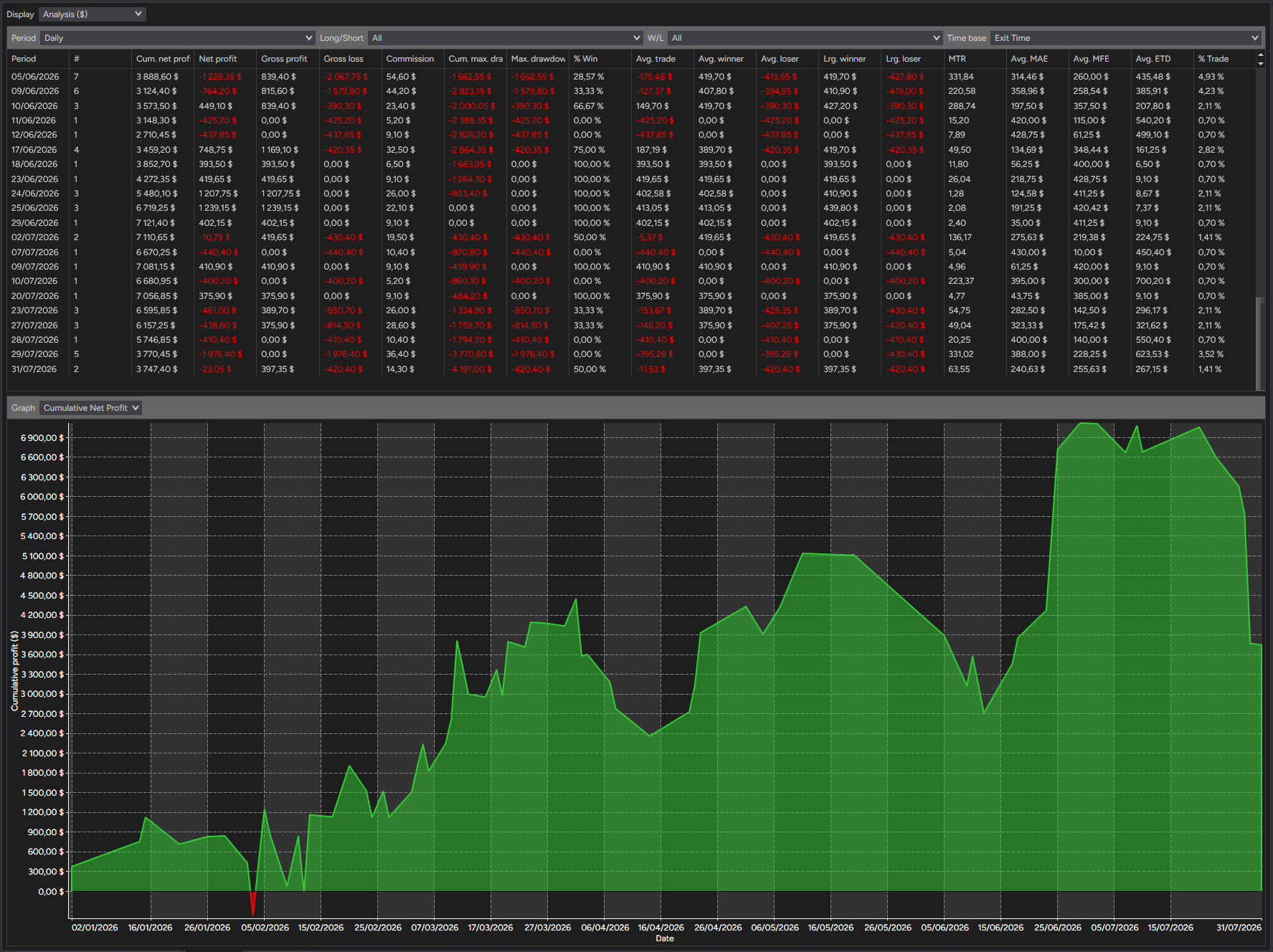Click net profit cell 1 239,15 $
Image resolution: width=1273 pixels, height=952 pixels.
click(x=217, y=208)
